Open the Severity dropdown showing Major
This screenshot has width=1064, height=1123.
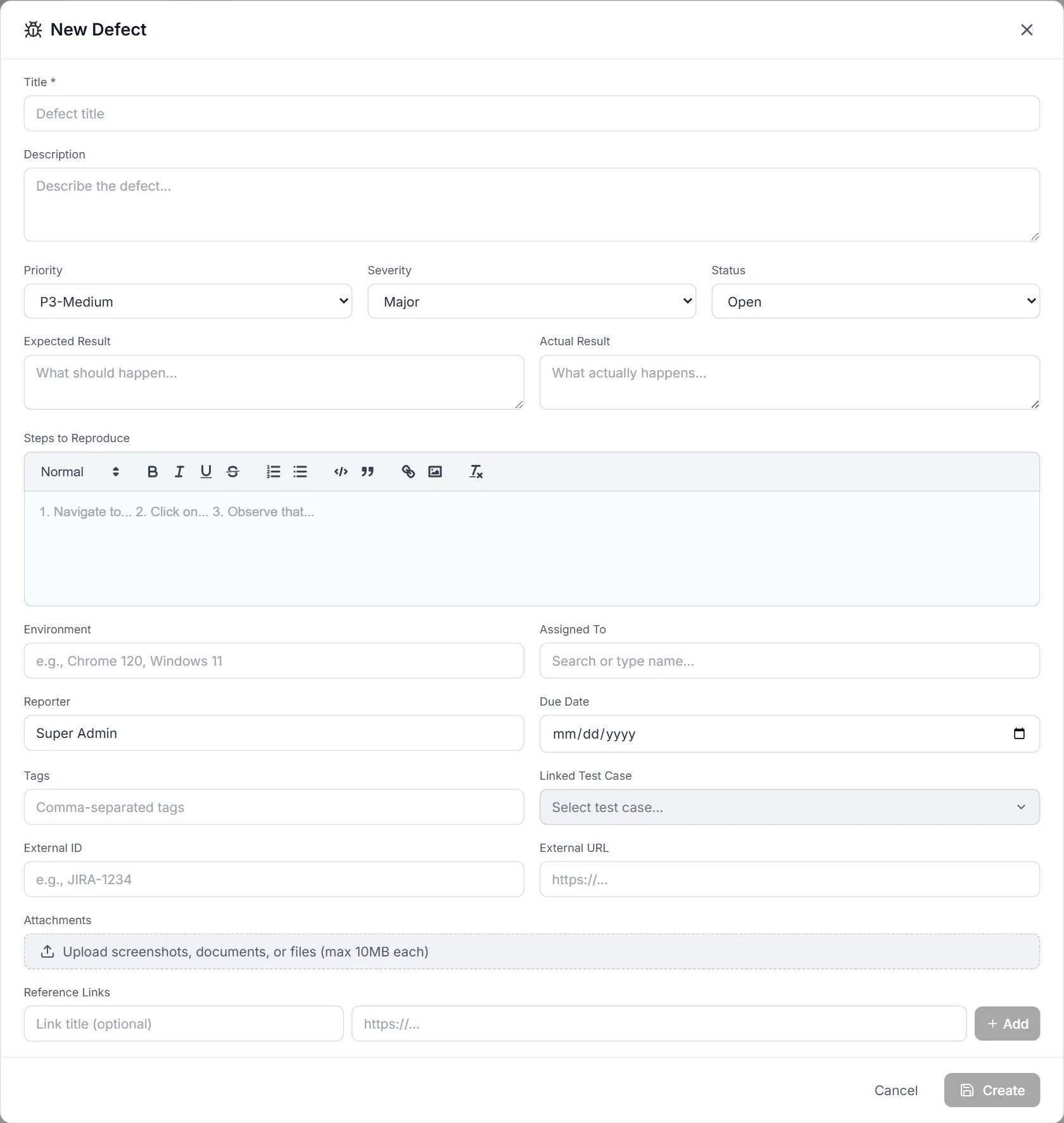tap(531, 301)
